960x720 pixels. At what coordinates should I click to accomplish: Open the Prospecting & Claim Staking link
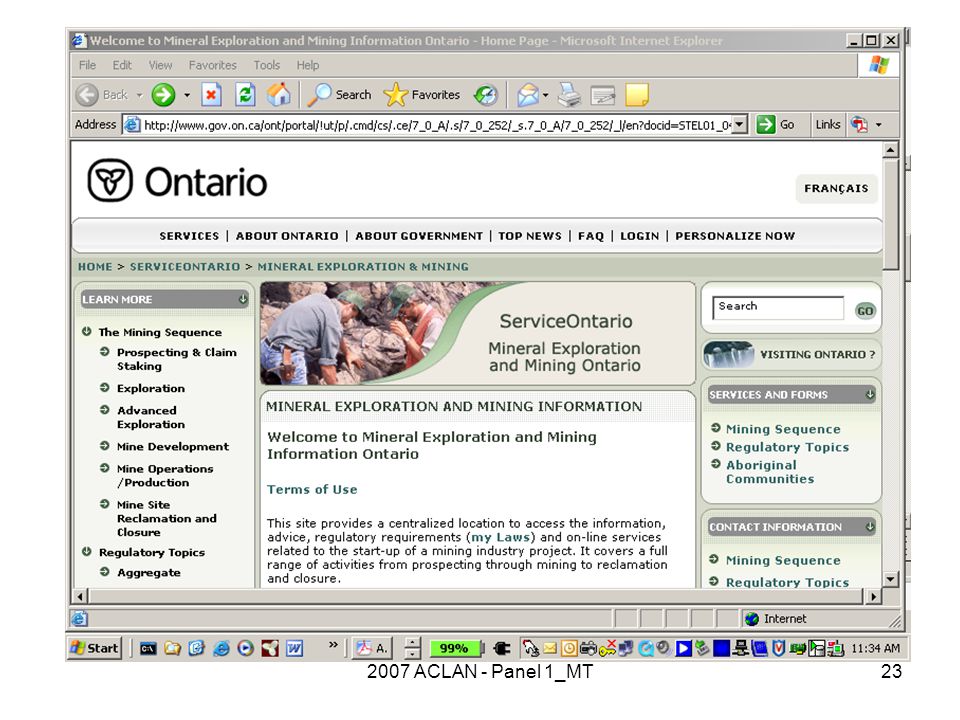click(x=177, y=359)
